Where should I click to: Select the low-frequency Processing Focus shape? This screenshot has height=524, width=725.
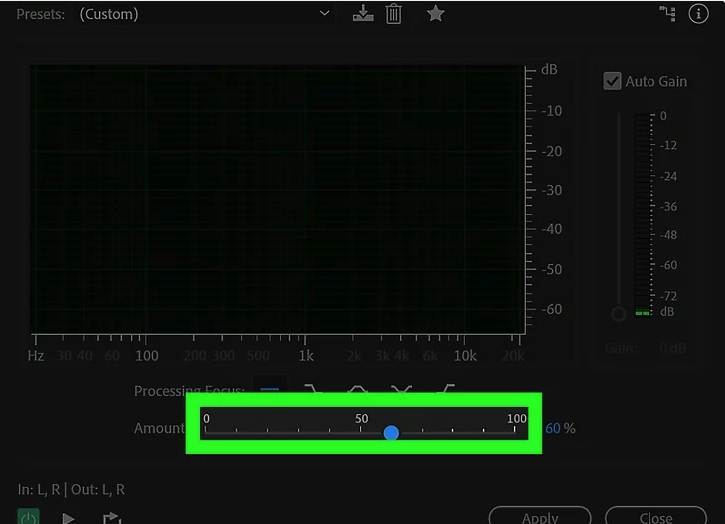(313, 390)
